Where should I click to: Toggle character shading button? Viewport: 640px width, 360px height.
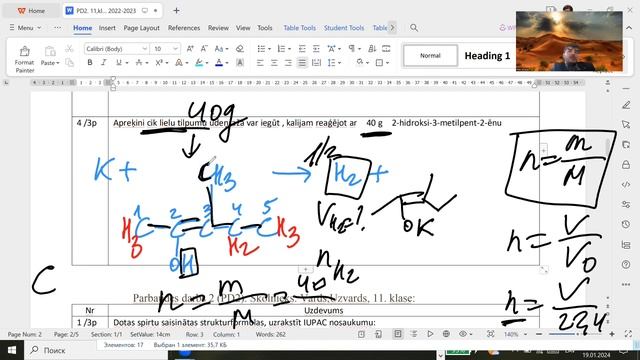(x=240, y=63)
